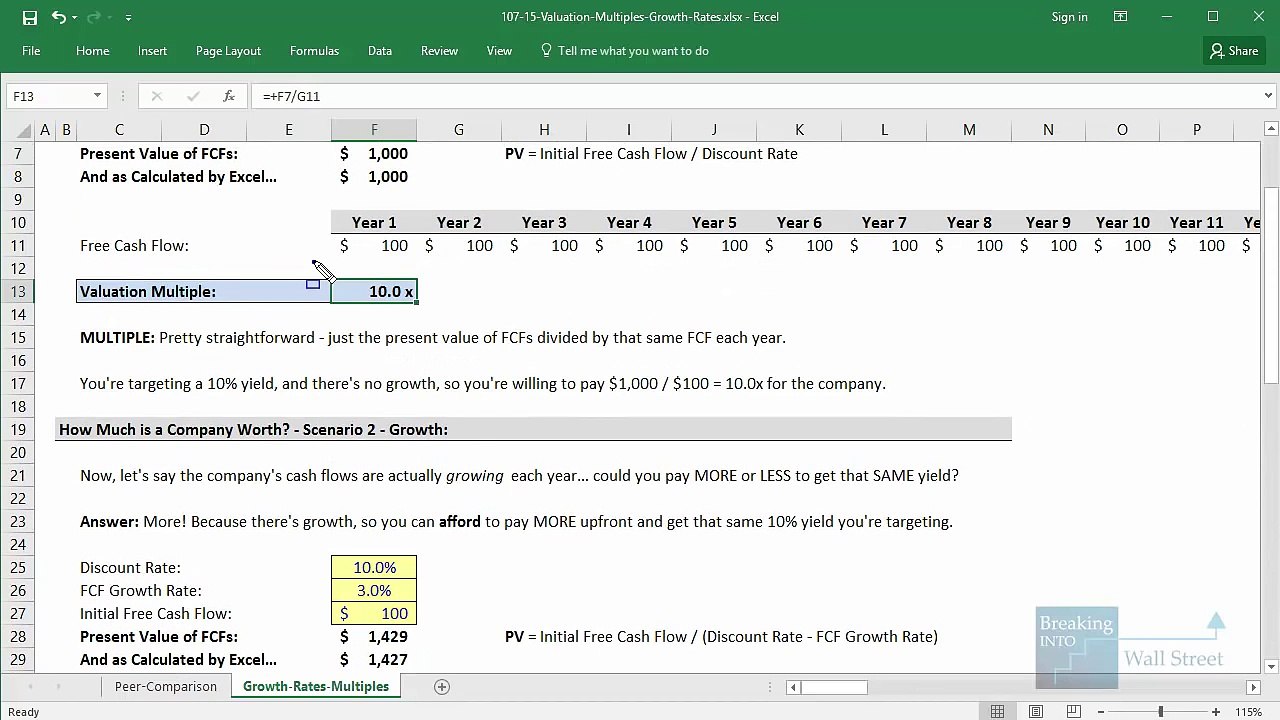Open the View ribbon tab
The image size is (1280, 720).
point(499,51)
